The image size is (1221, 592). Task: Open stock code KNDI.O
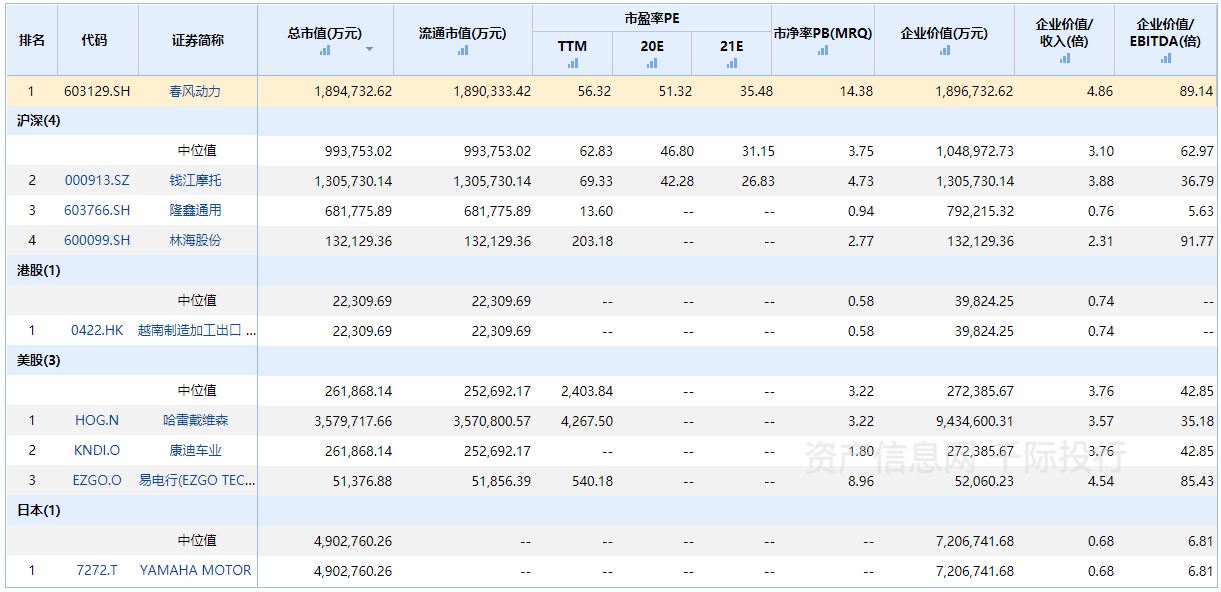point(97,451)
